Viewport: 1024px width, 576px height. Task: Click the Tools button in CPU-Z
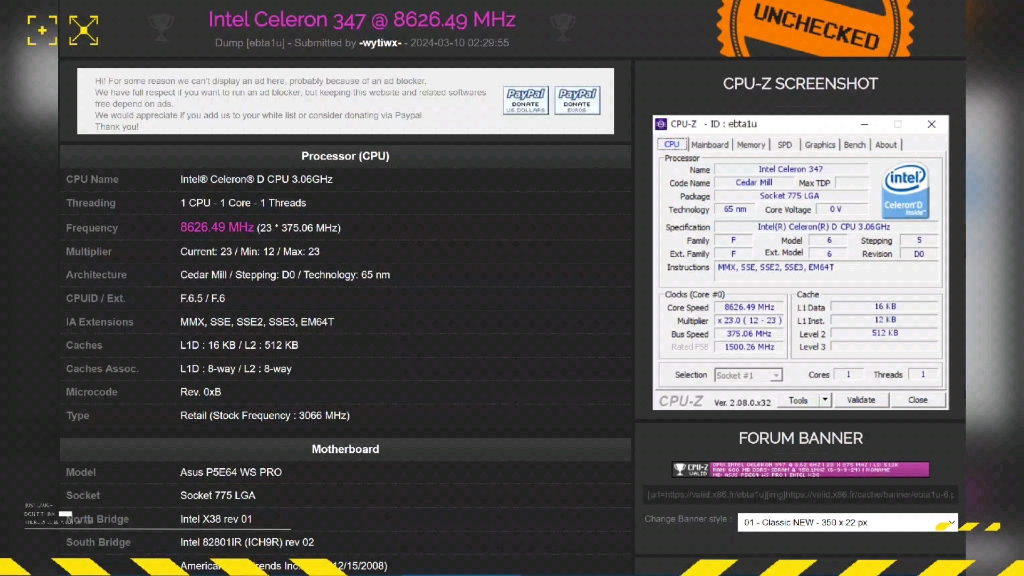coord(798,400)
